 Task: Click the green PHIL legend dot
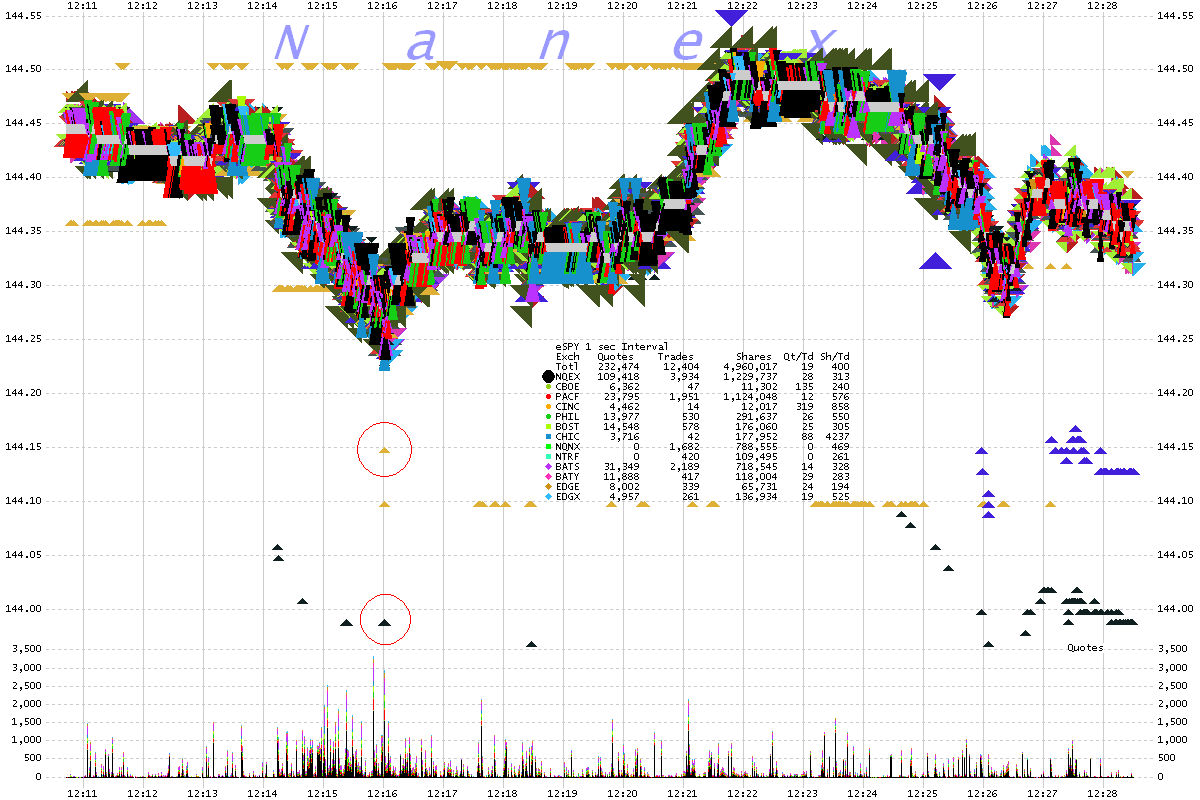tap(547, 416)
